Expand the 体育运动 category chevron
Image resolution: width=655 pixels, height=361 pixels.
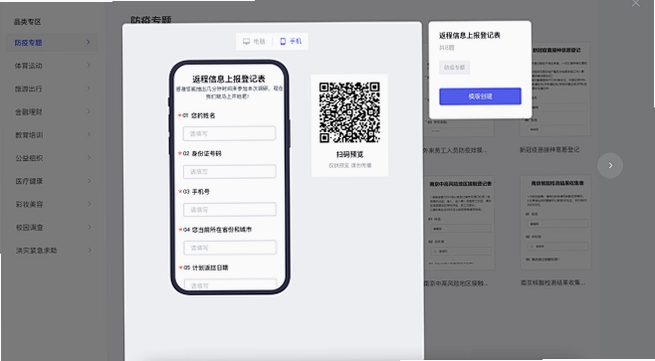click(89, 65)
